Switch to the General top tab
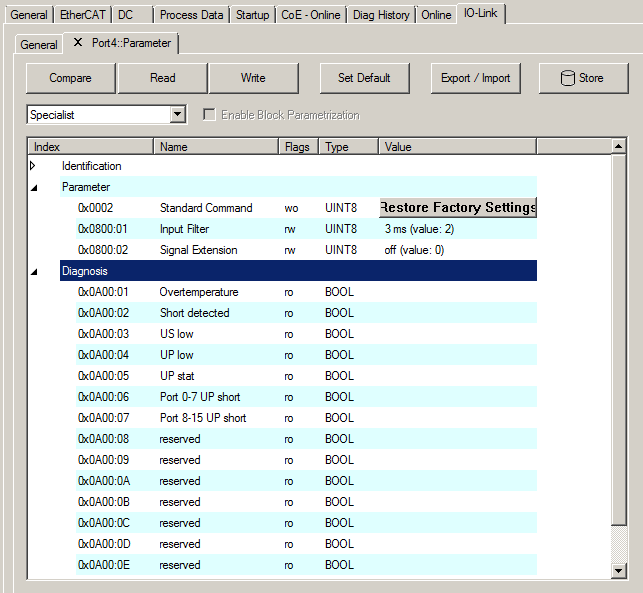Image resolution: width=643 pixels, height=593 pixels. tap(29, 15)
